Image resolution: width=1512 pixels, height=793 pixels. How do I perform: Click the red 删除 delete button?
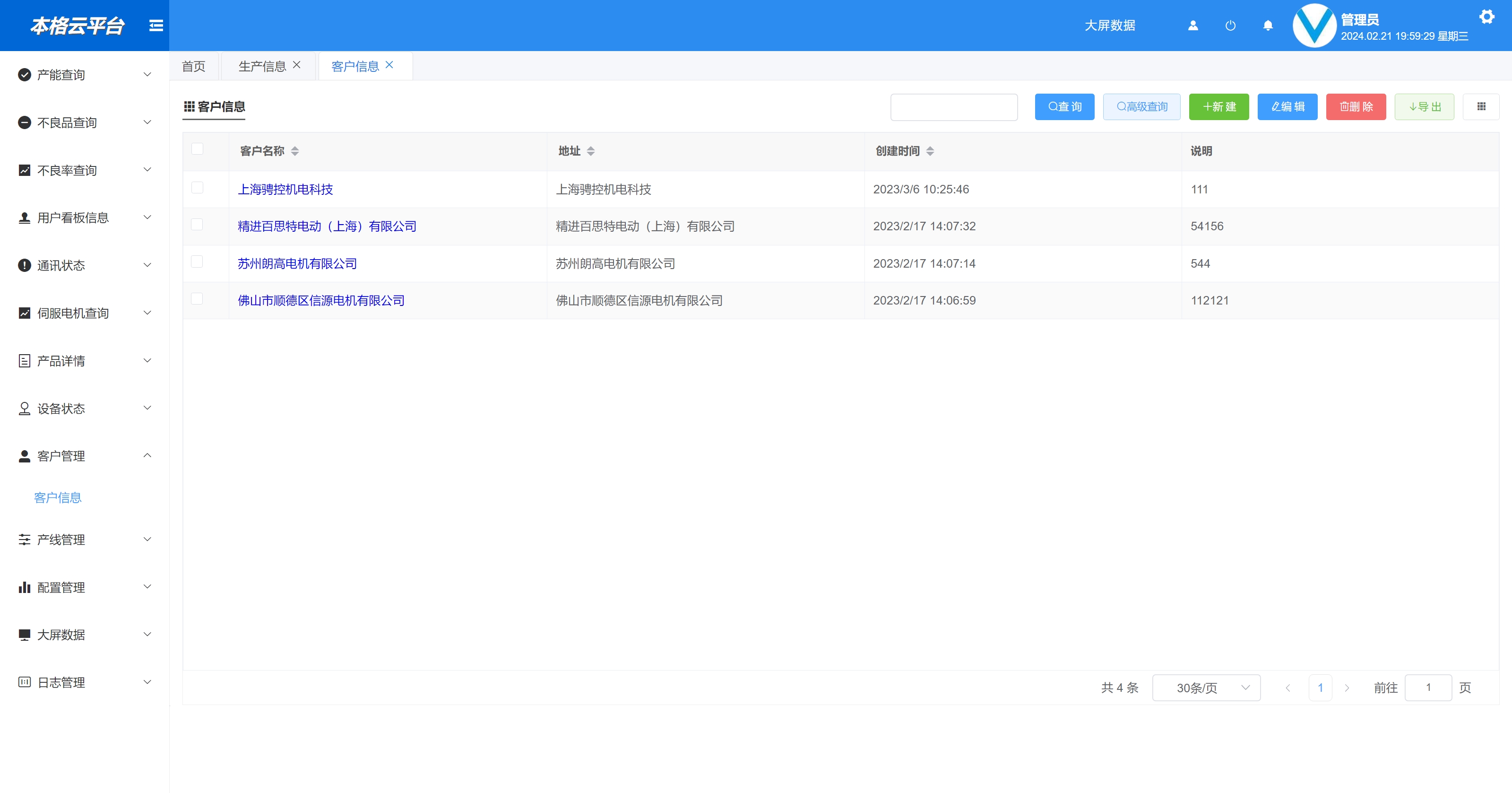[1356, 106]
